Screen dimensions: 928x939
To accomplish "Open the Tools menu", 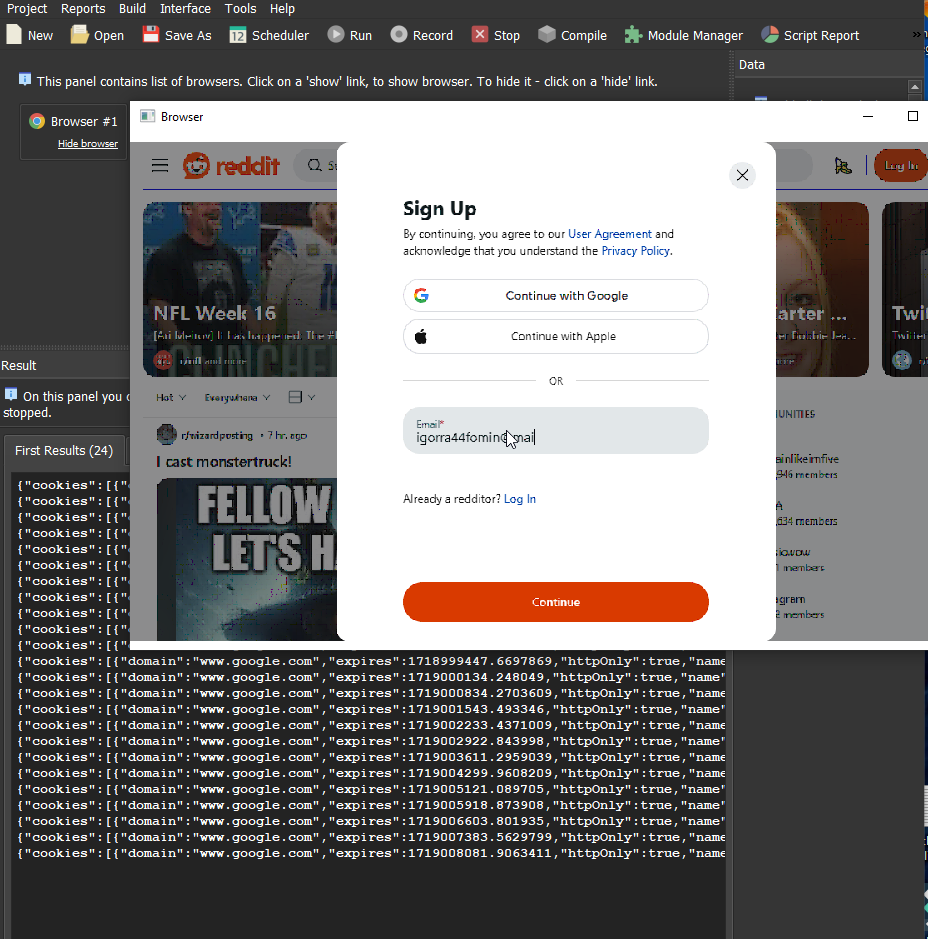I will click(x=241, y=8).
